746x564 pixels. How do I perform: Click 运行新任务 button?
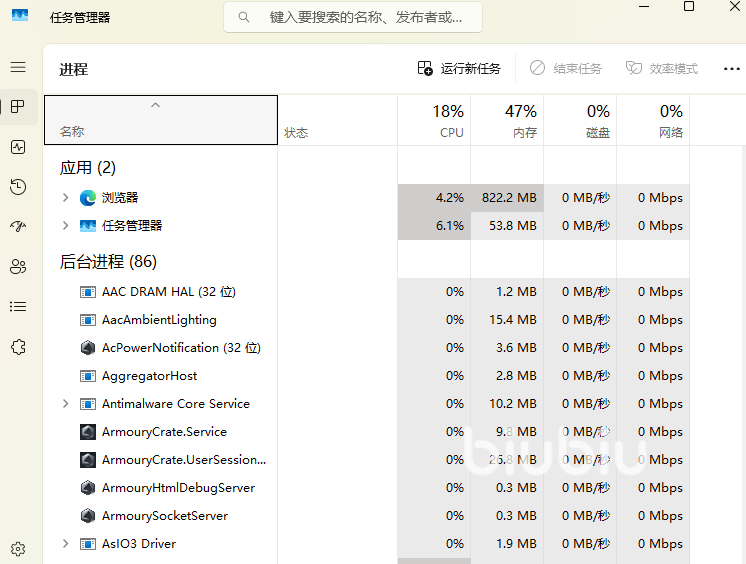pyautogui.click(x=459, y=69)
